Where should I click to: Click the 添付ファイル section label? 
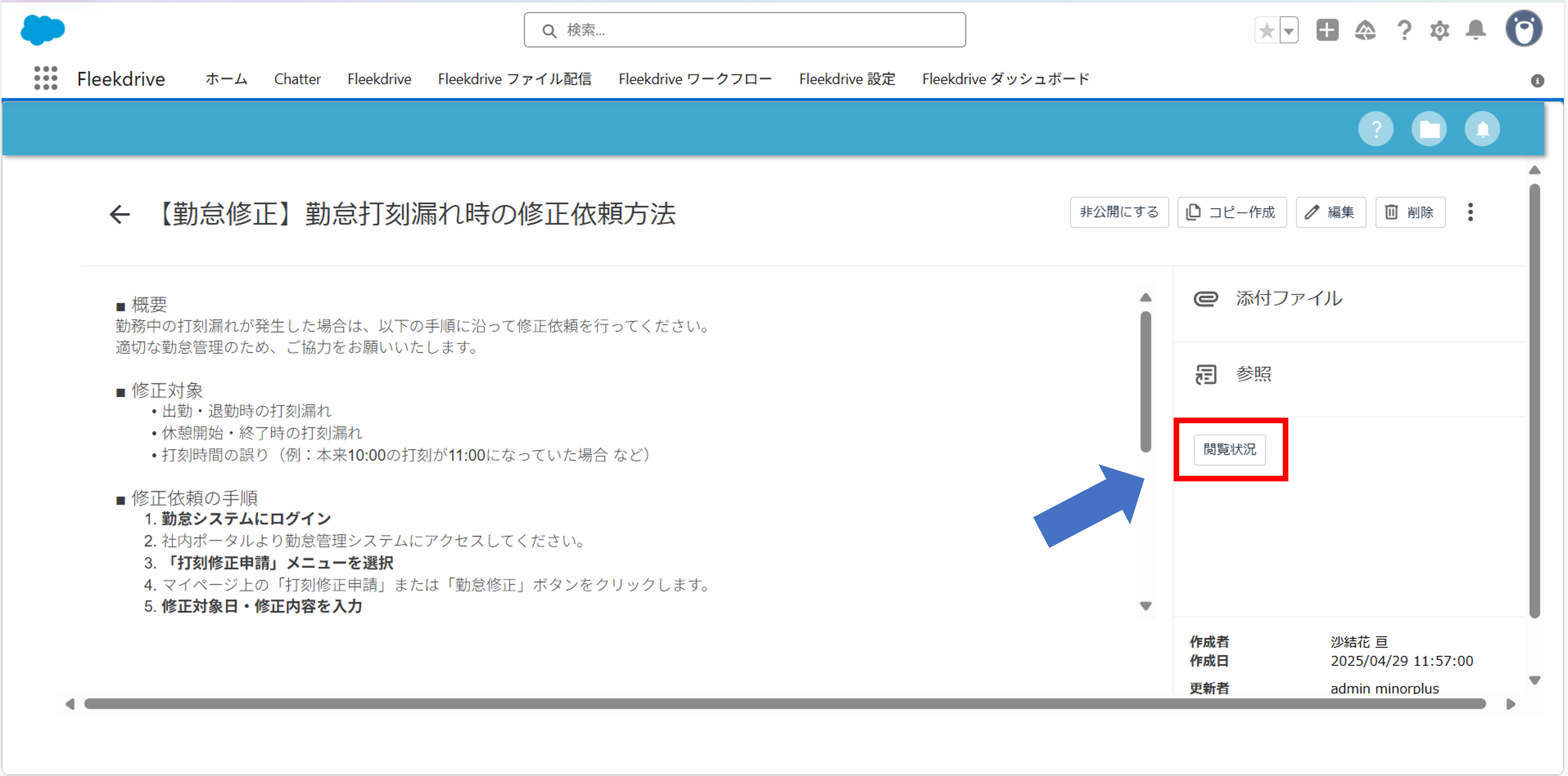tap(1289, 298)
